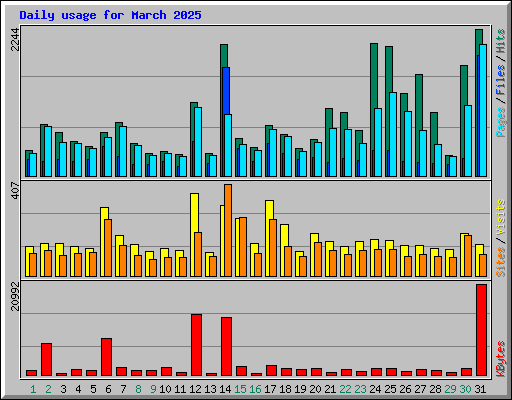Click the chart title 'Daily usage for March 2025'
Viewport: 512px width, 400px height.
[x=110, y=15]
